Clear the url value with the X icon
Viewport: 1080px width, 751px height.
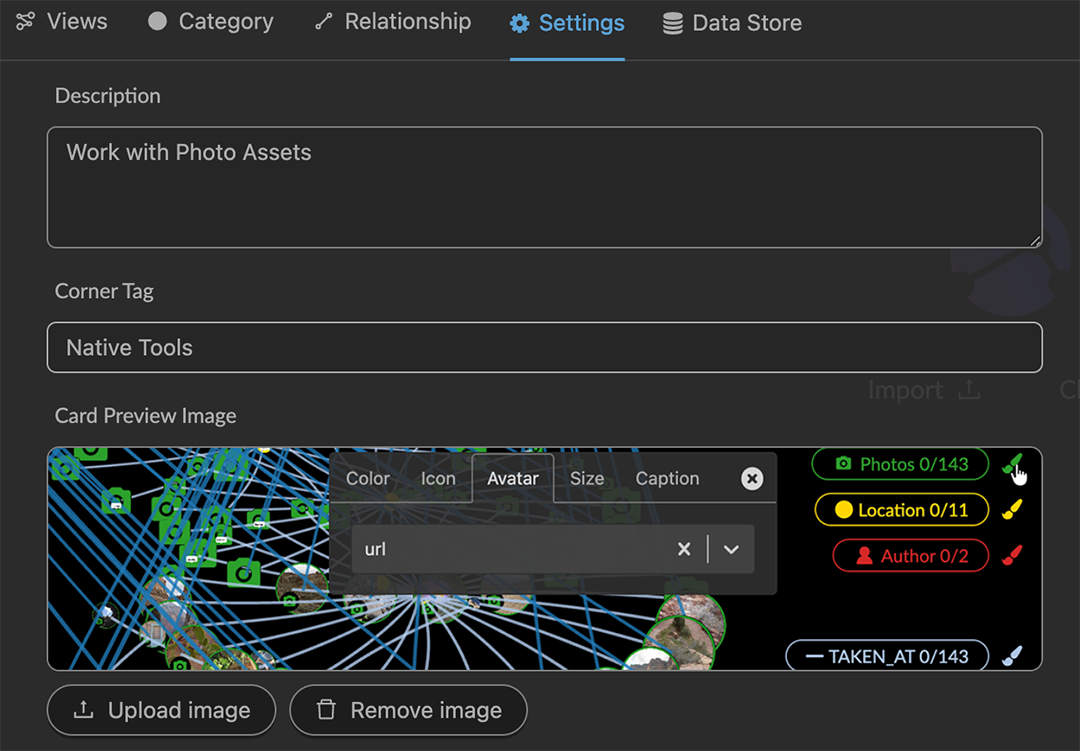tap(684, 549)
